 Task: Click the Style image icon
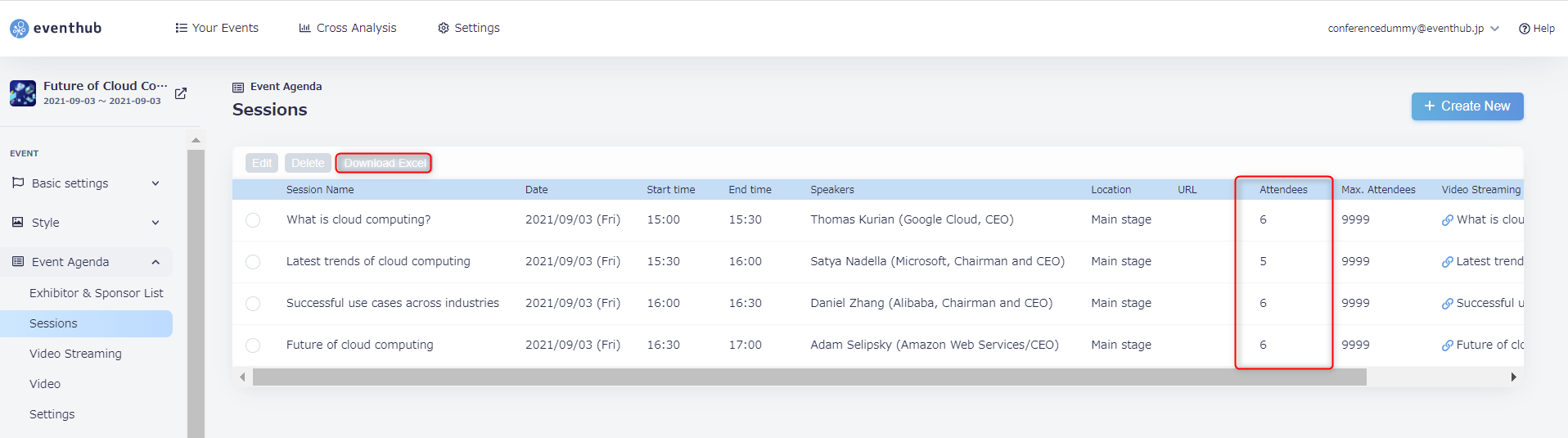pos(18,222)
